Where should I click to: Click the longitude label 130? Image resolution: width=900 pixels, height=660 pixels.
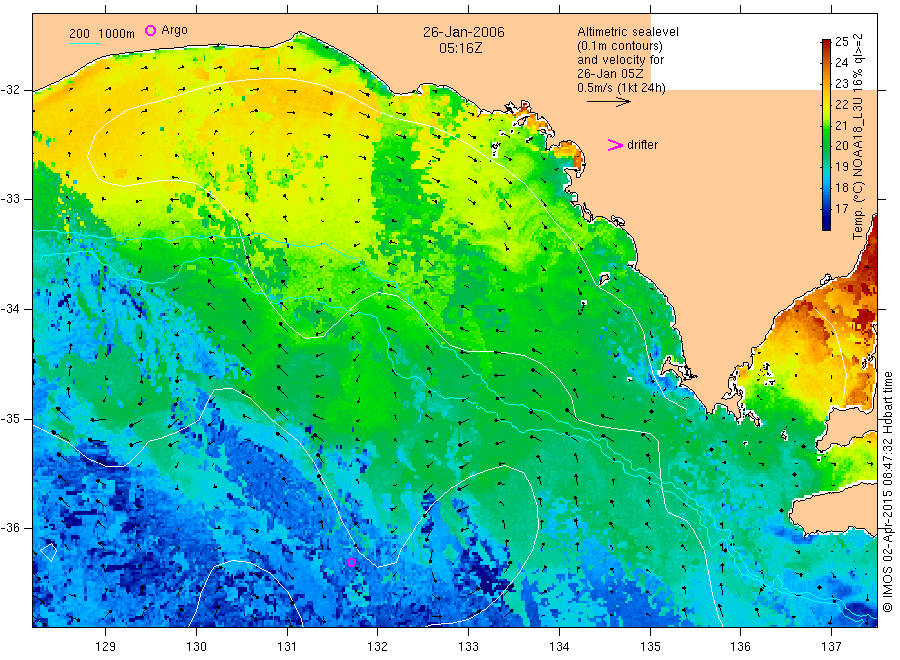coord(196,647)
